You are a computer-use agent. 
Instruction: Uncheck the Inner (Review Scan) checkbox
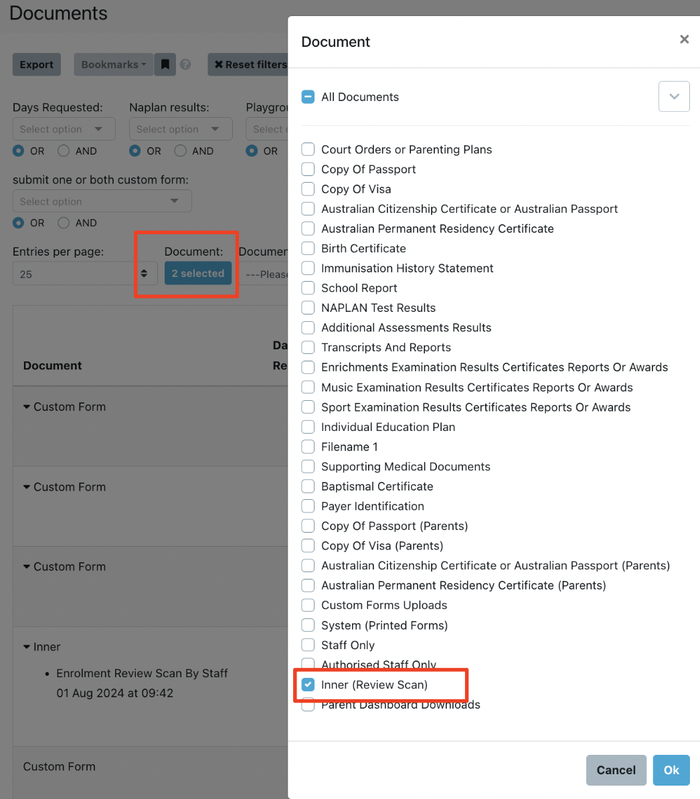(308, 685)
